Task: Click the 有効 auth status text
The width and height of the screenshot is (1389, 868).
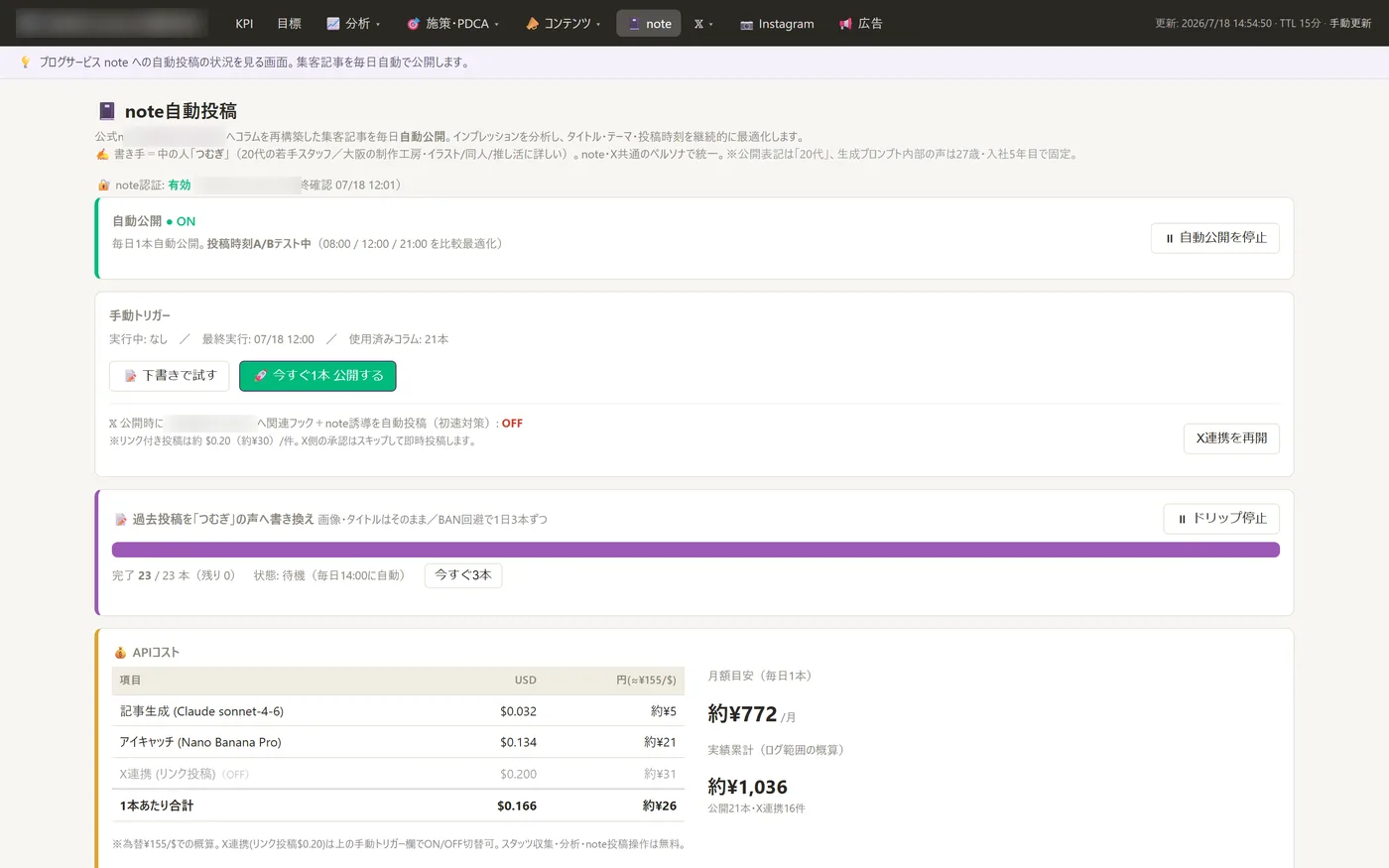Action: pos(180,186)
